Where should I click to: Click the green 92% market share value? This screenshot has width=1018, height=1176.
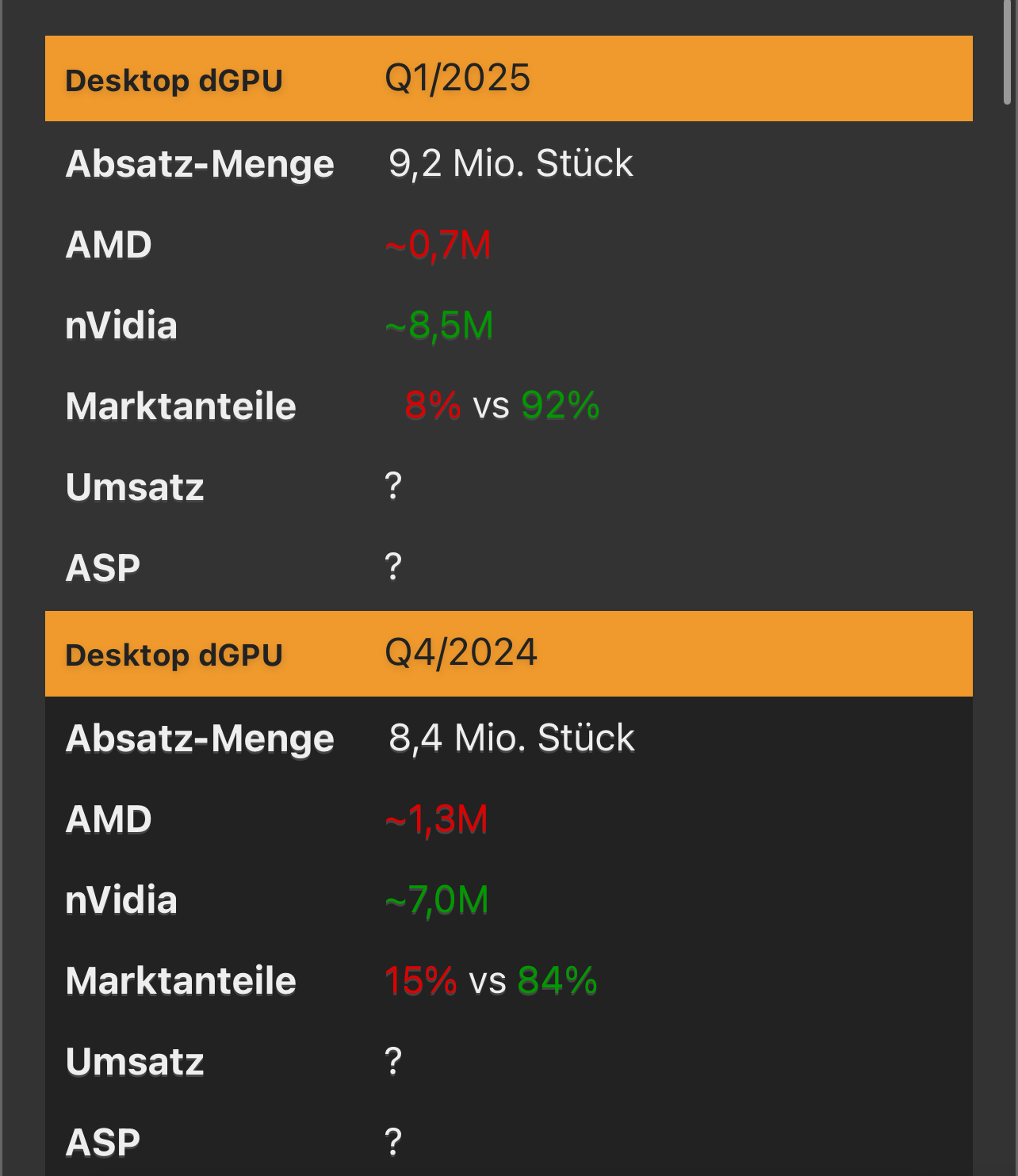[x=560, y=406]
